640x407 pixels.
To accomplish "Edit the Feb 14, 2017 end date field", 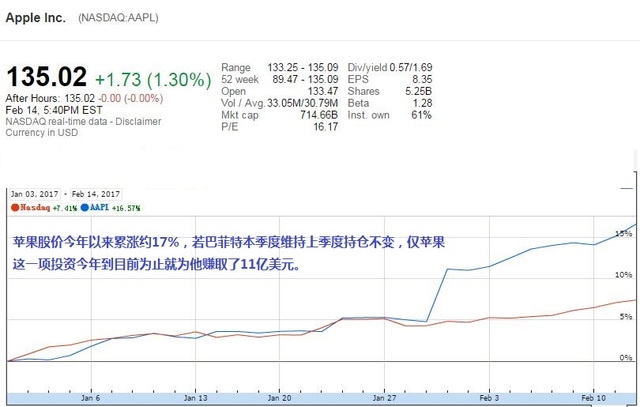I will coord(96,194).
